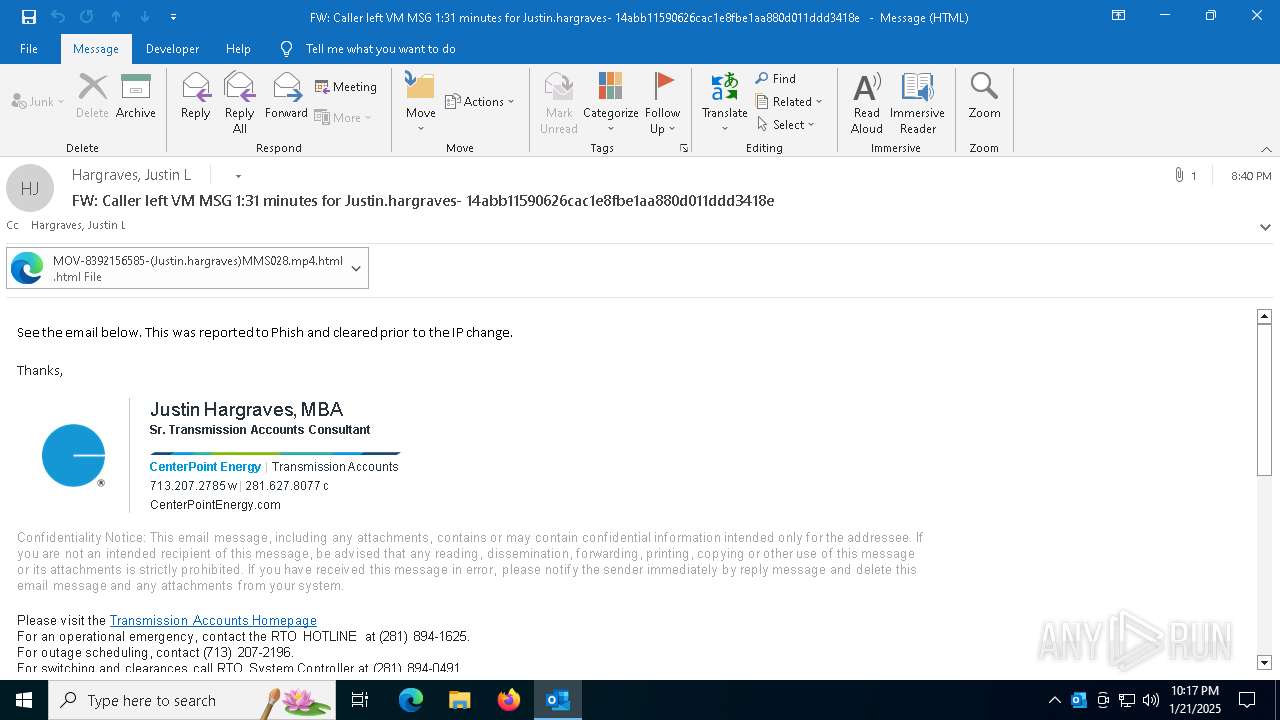Click the taskbar search box
The height and width of the screenshot is (720, 1280).
[x=192, y=700]
